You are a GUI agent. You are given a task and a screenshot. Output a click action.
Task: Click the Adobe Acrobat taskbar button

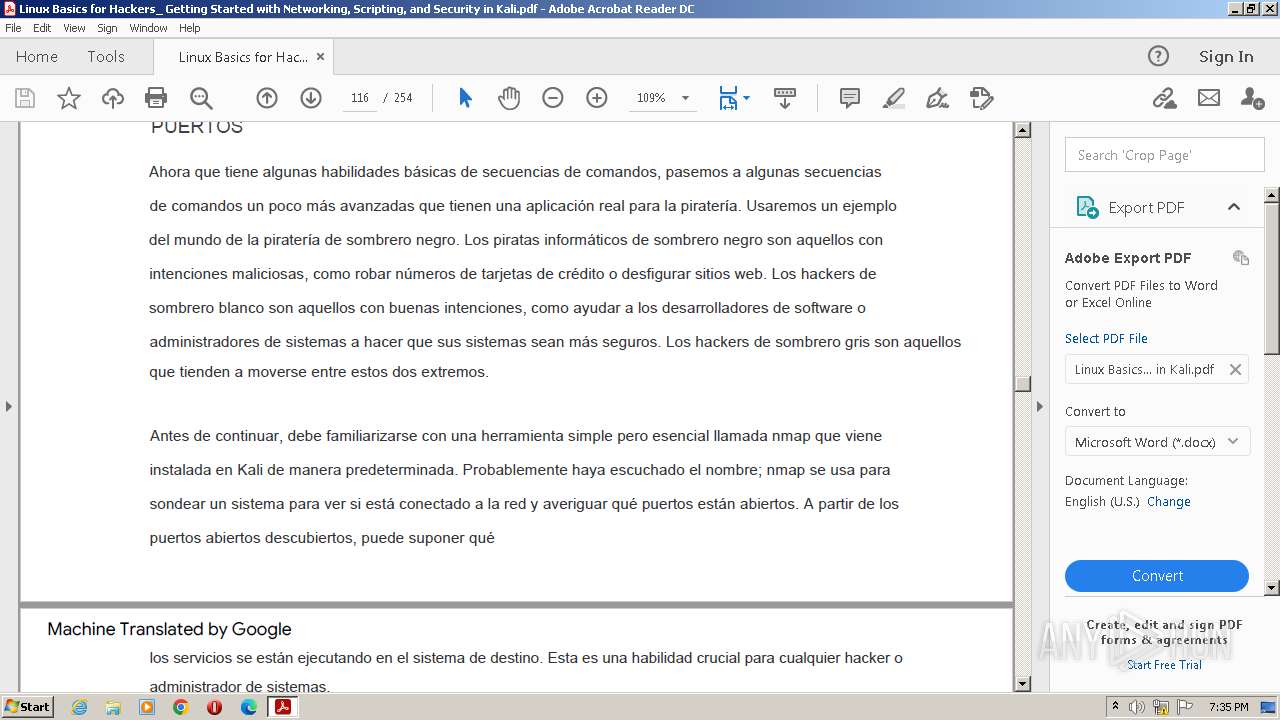[283, 707]
